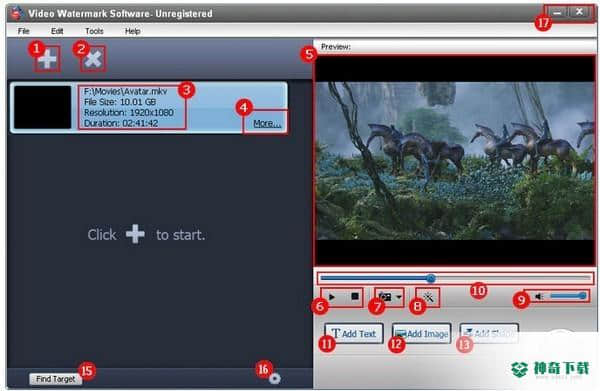600x391 pixels.
Task: Click the video seek bar handle
Action: tap(431, 278)
